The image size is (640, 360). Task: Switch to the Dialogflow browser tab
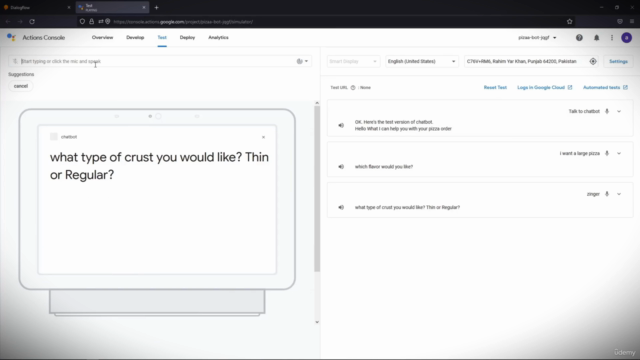tap(37, 7)
